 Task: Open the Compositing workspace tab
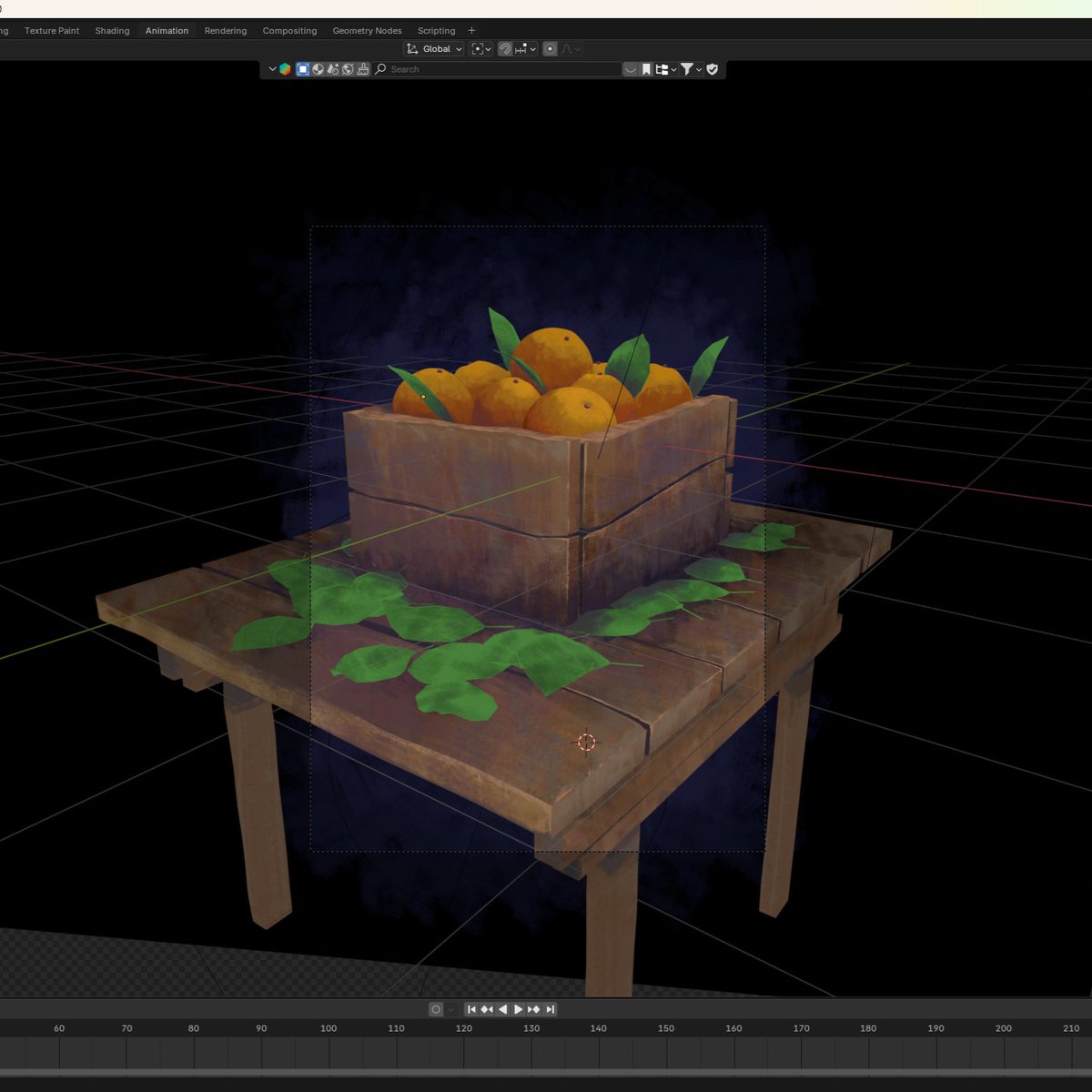click(x=289, y=31)
